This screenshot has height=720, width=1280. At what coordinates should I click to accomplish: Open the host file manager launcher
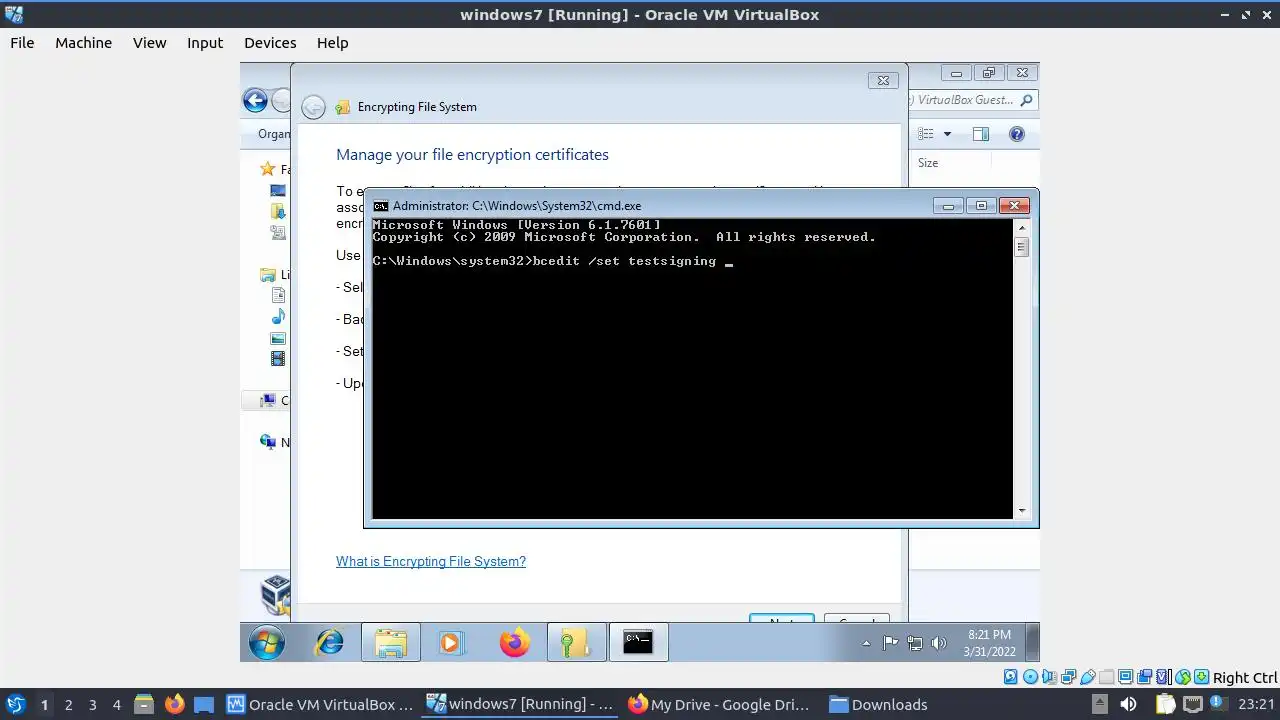point(143,704)
